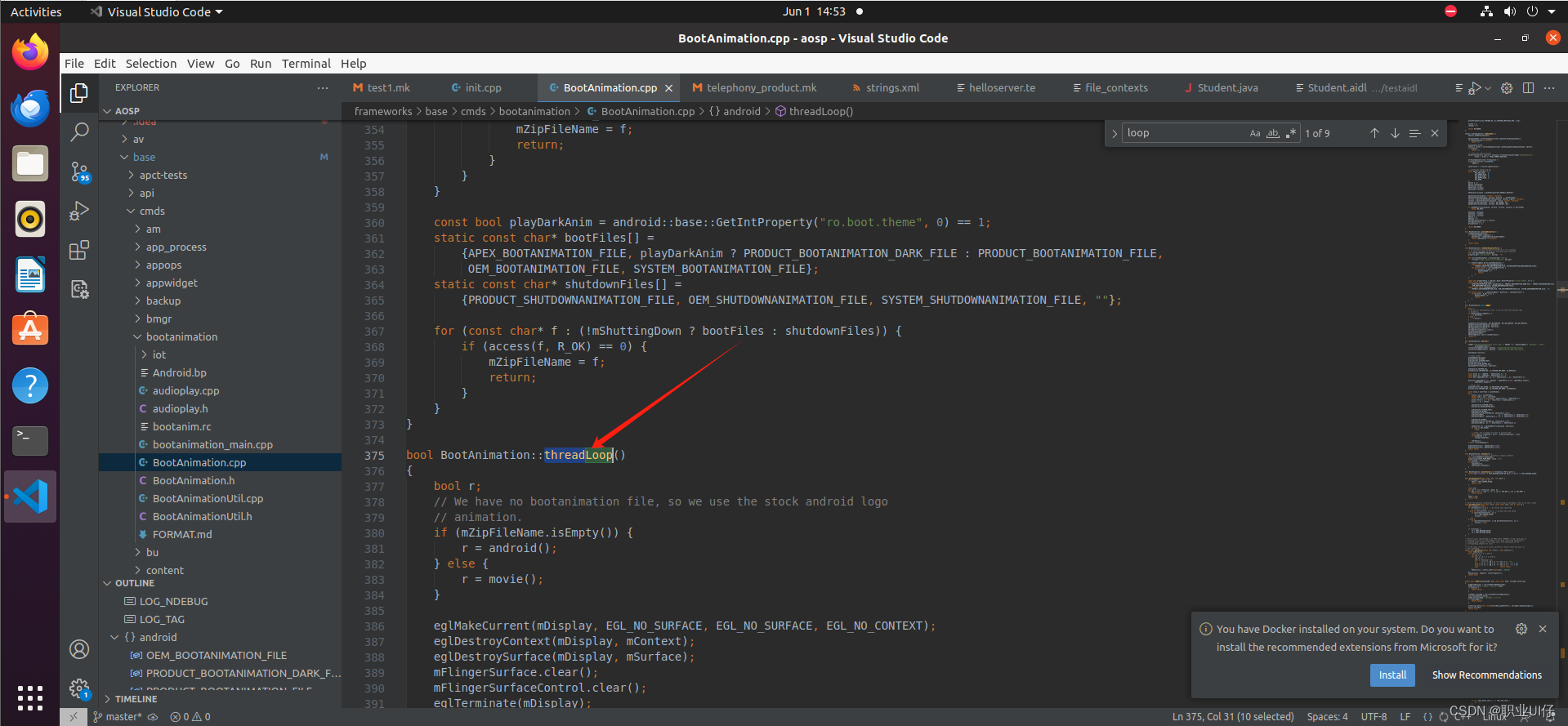Open the Terminal from the dock
The height and width of the screenshot is (726, 1568).
(x=30, y=441)
